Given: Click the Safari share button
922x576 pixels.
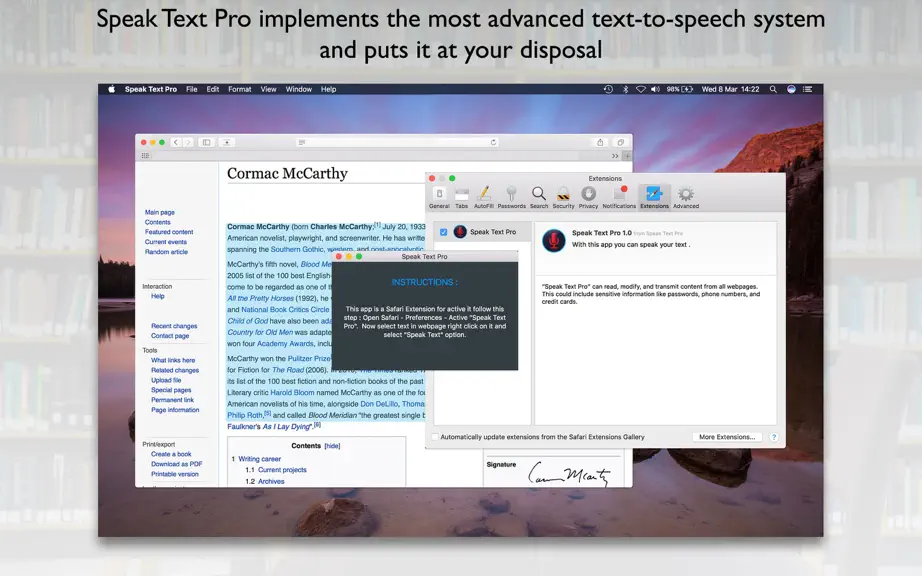Looking at the screenshot, I should pos(600,142).
